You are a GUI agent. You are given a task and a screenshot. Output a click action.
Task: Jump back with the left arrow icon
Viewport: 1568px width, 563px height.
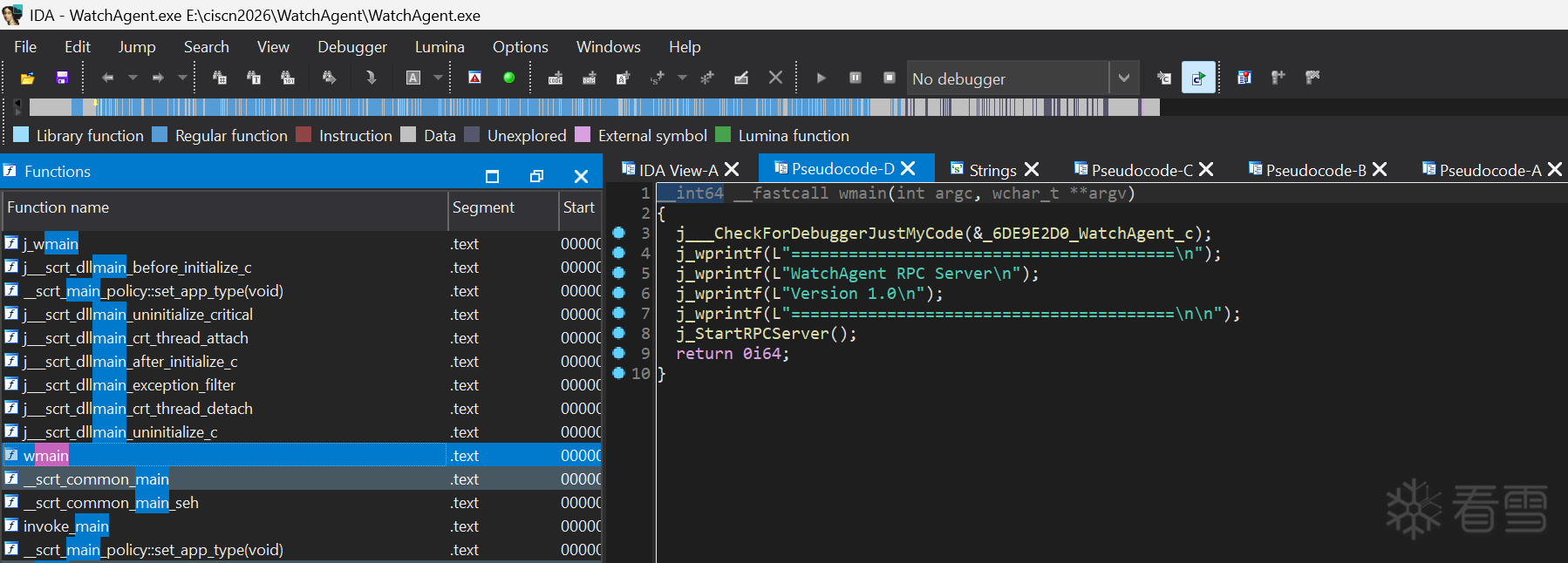coord(108,78)
